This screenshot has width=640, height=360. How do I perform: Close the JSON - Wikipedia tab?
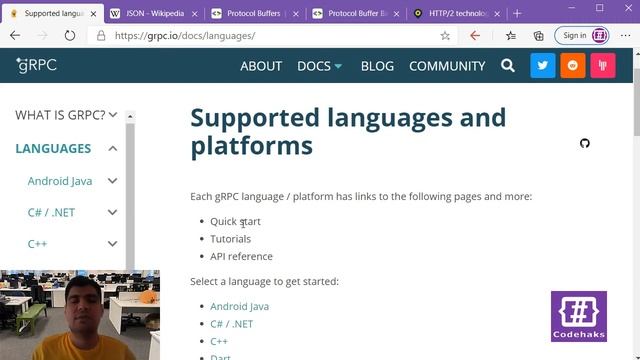click(x=195, y=14)
